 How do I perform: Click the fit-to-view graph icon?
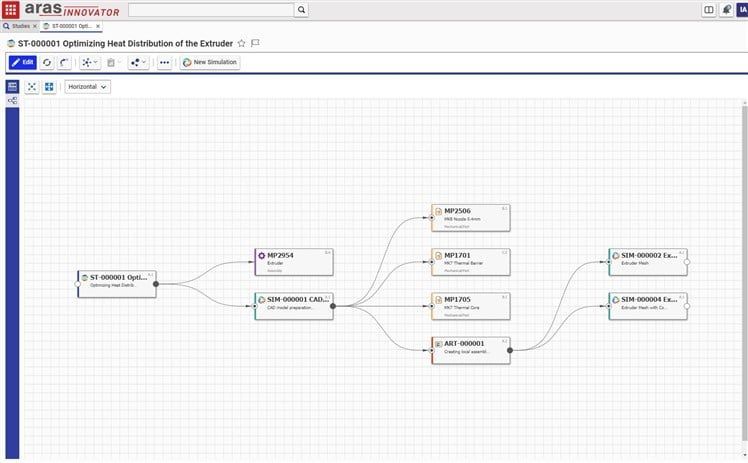[x=31, y=87]
